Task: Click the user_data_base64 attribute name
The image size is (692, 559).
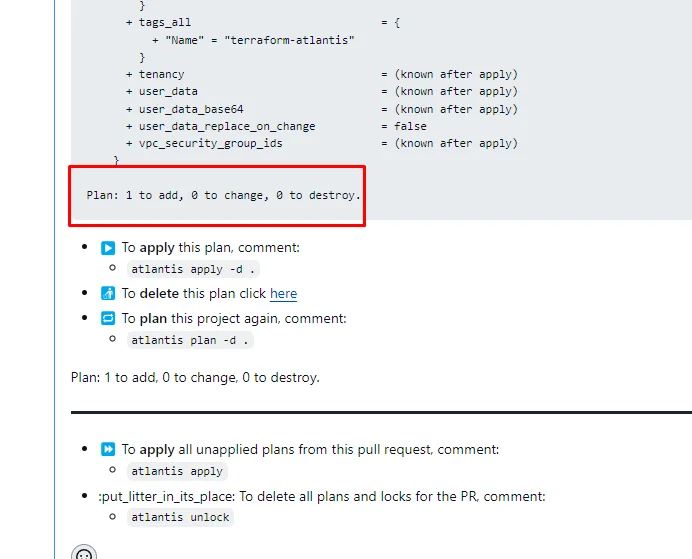Action: [191, 109]
